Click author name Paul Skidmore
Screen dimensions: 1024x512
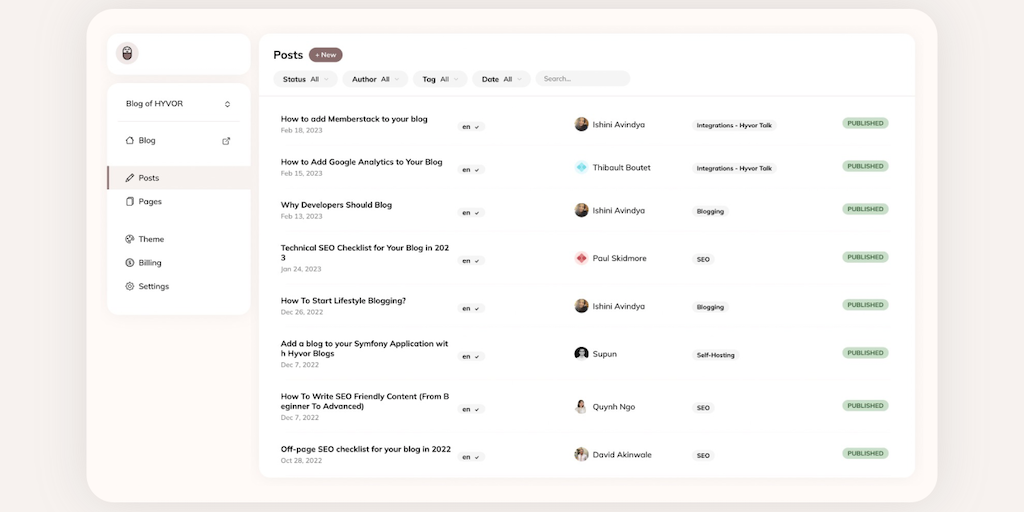point(620,259)
